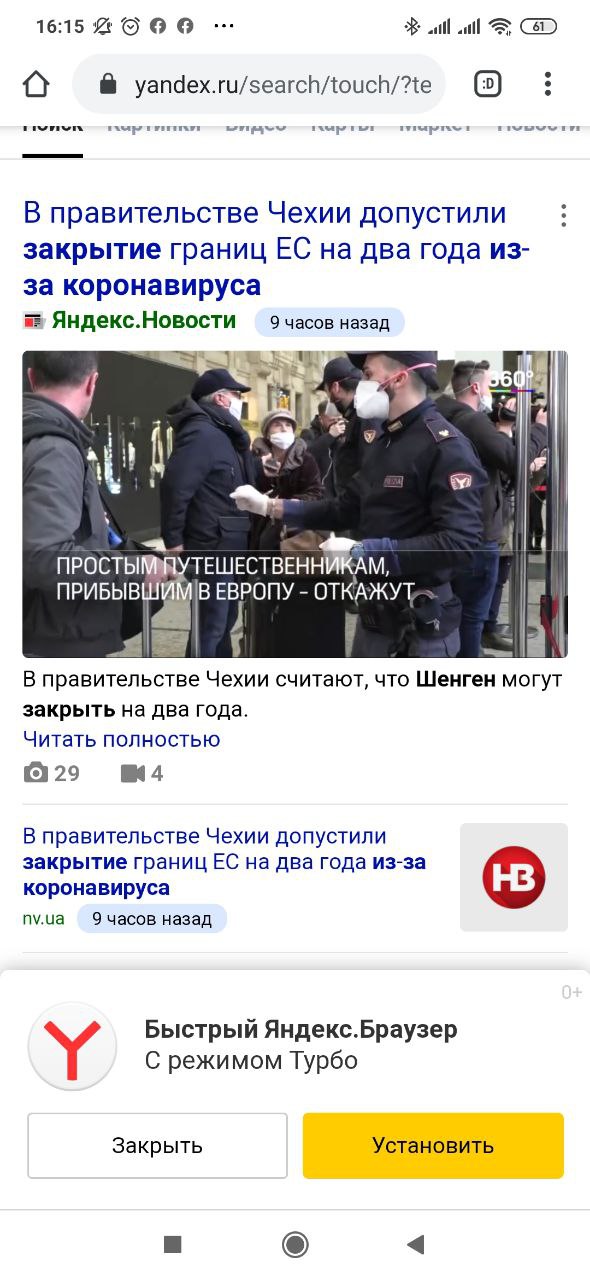The width and height of the screenshot is (590, 1280).
Task: Tap the Chrome home icon
Action: pyautogui.click(x=36, y=85)
